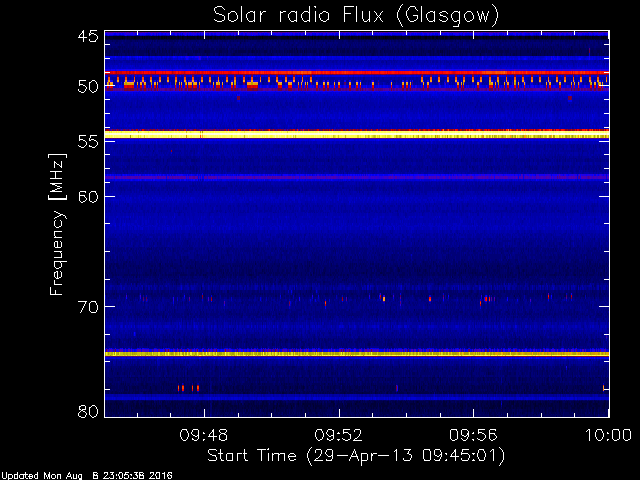Click the "Start Time (29-Apr-13 09:45:01)" label
Image resolution: width=640 pixels, height=480 pixels.
coord(356,456)
